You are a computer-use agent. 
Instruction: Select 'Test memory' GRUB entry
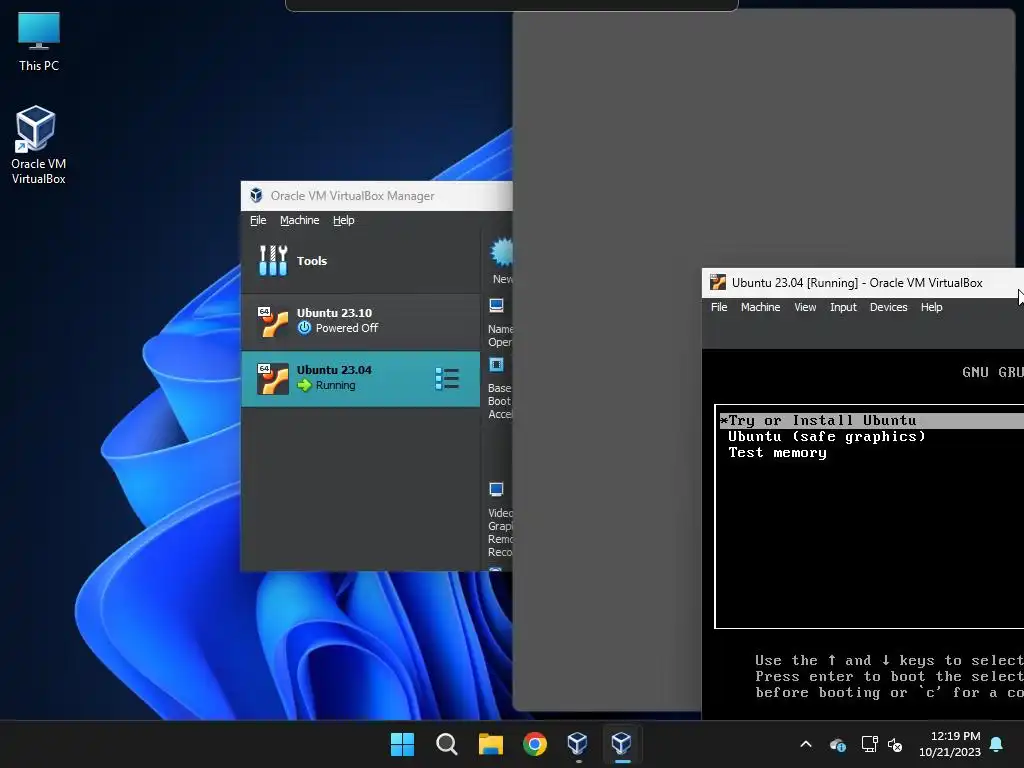point(777,453)
